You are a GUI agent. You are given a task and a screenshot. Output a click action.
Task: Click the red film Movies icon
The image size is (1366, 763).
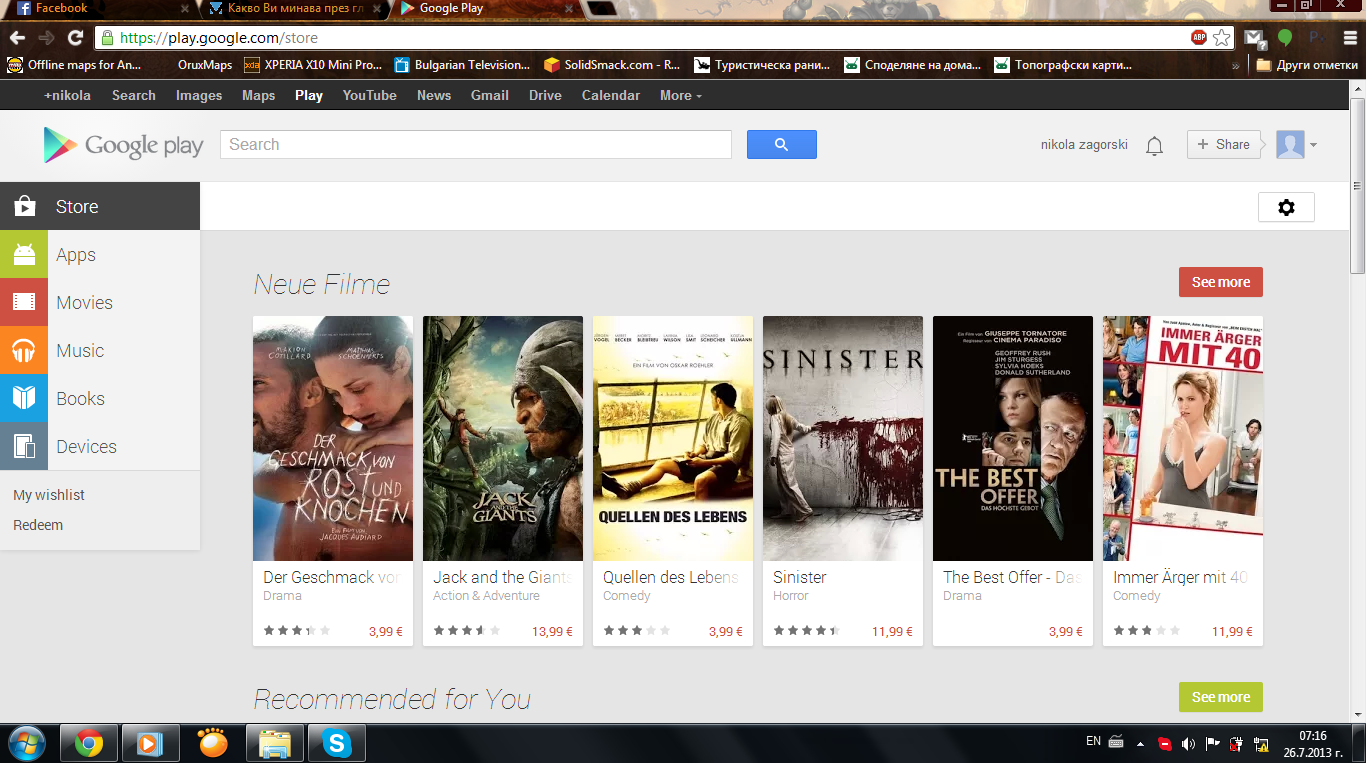pyautogui.click(x=24, y=302)
